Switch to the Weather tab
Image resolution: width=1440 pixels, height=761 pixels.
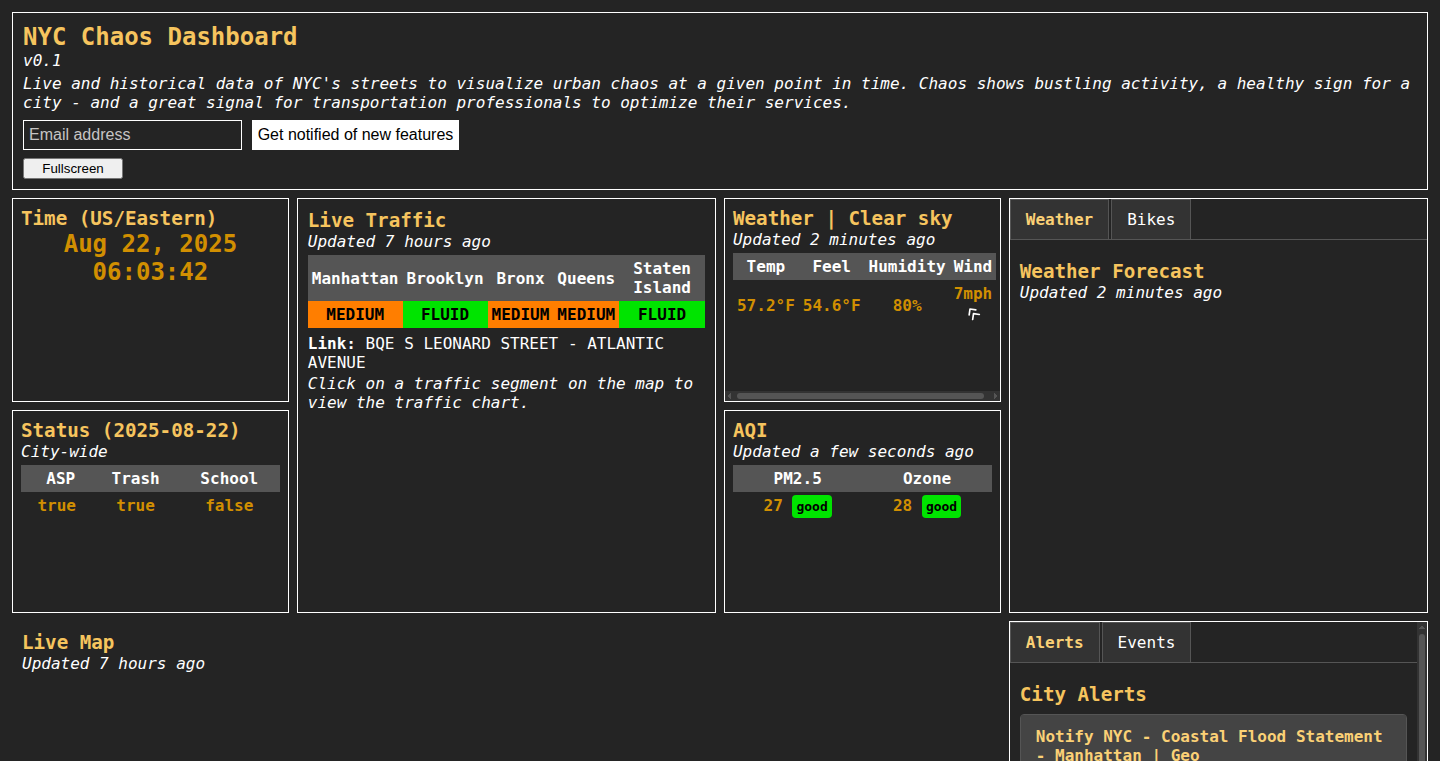(1059, 219)
